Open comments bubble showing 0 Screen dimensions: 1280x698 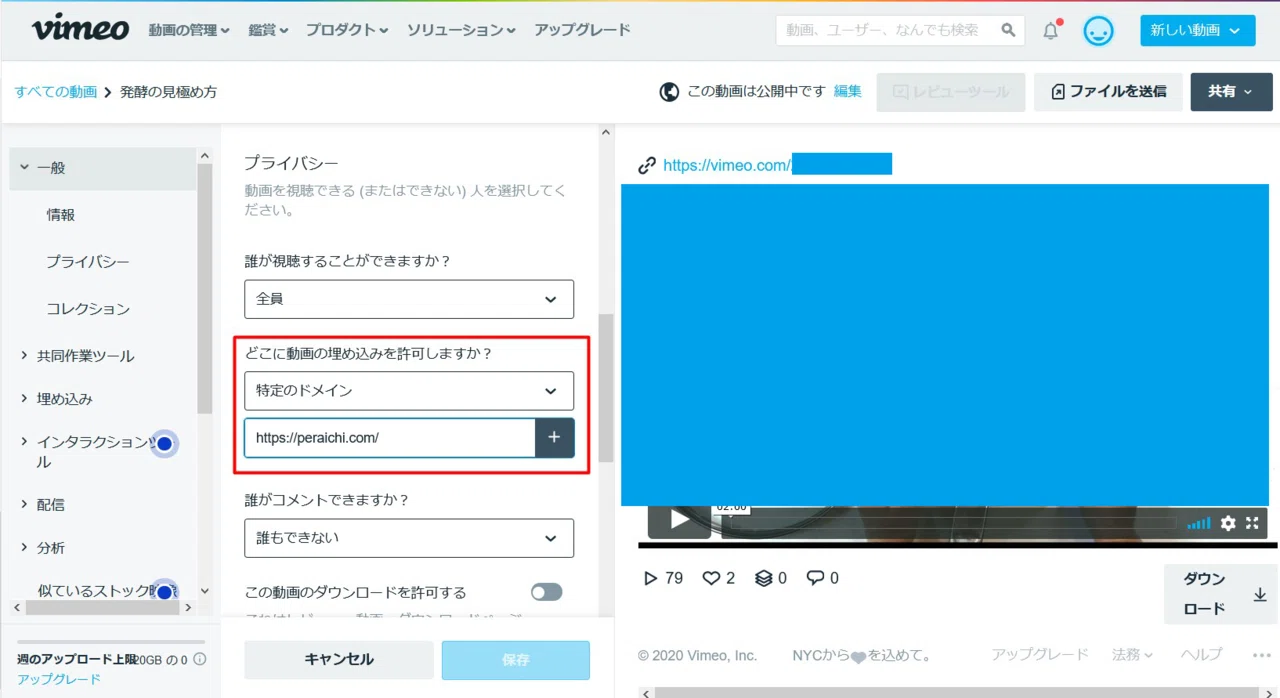[823, 578]
